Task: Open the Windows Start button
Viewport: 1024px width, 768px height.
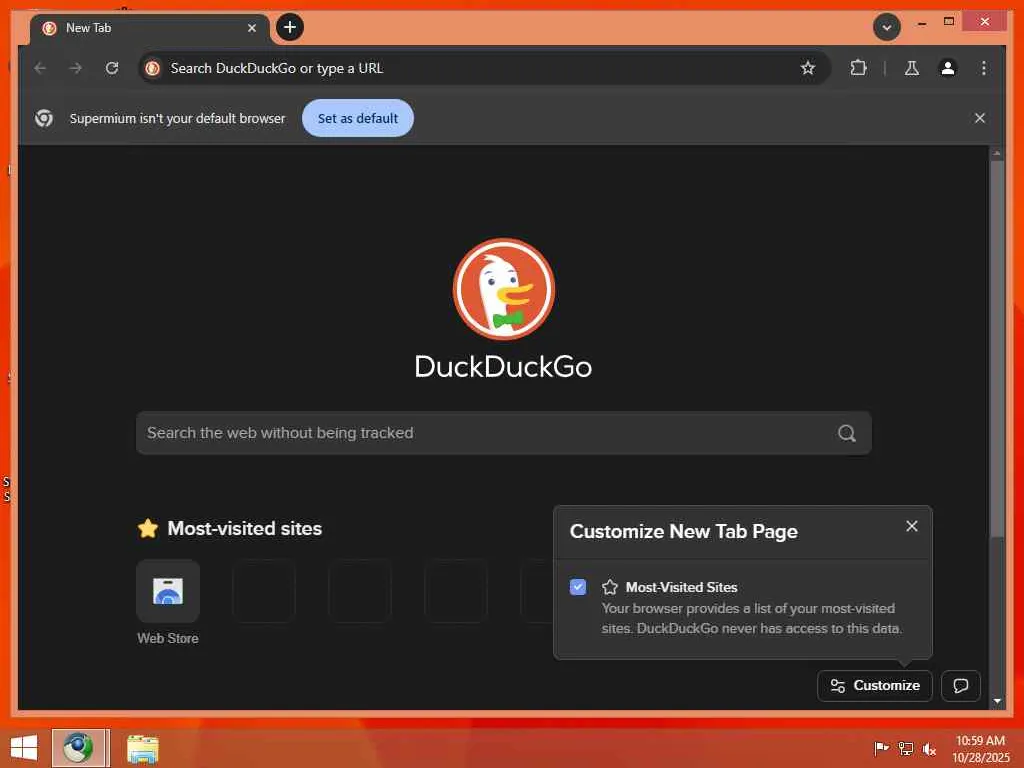Action: pyautogui.click(x=24, y=748)
